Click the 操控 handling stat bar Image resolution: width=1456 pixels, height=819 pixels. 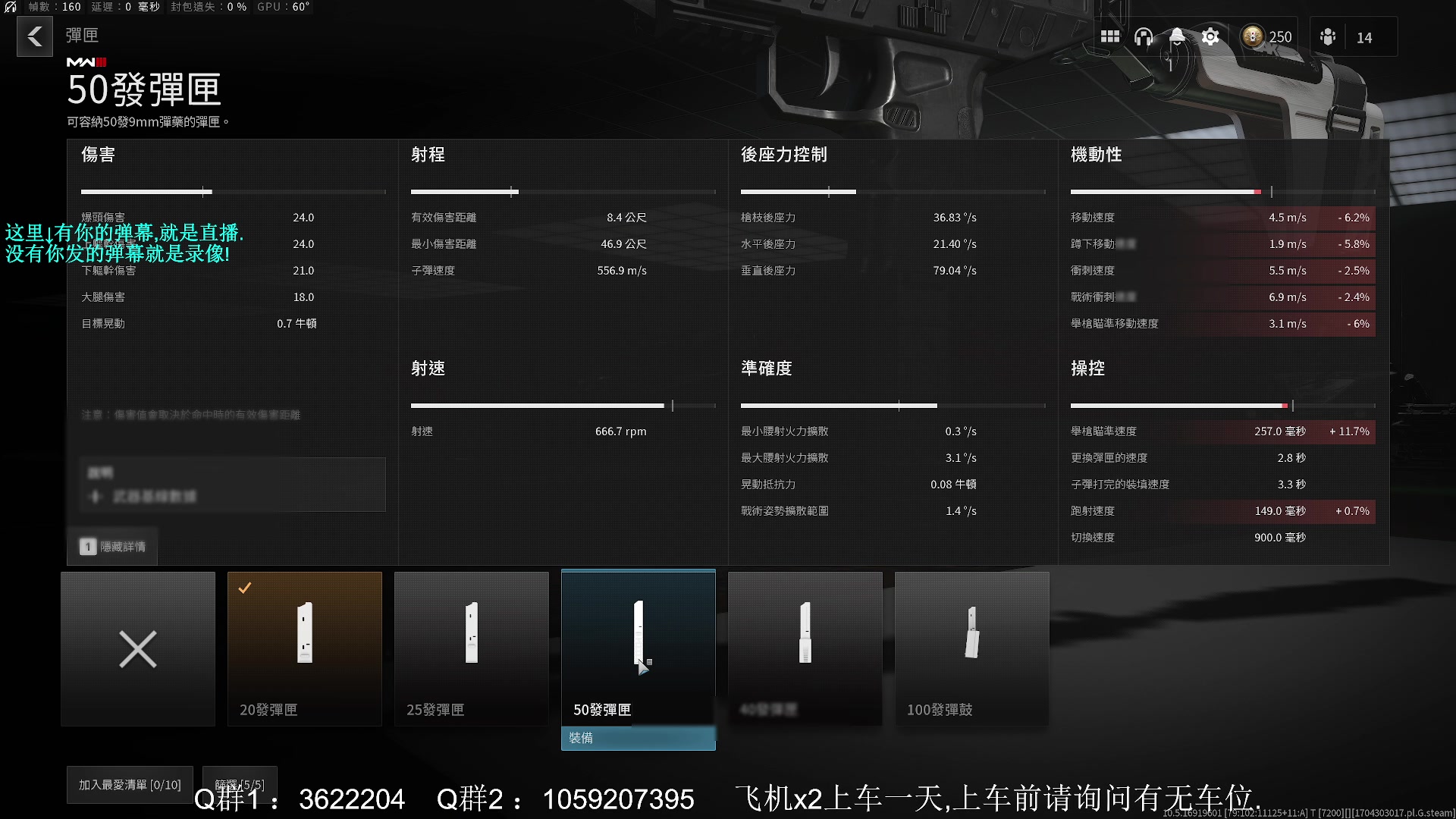pyautogui.click(x=1223, y=406)
